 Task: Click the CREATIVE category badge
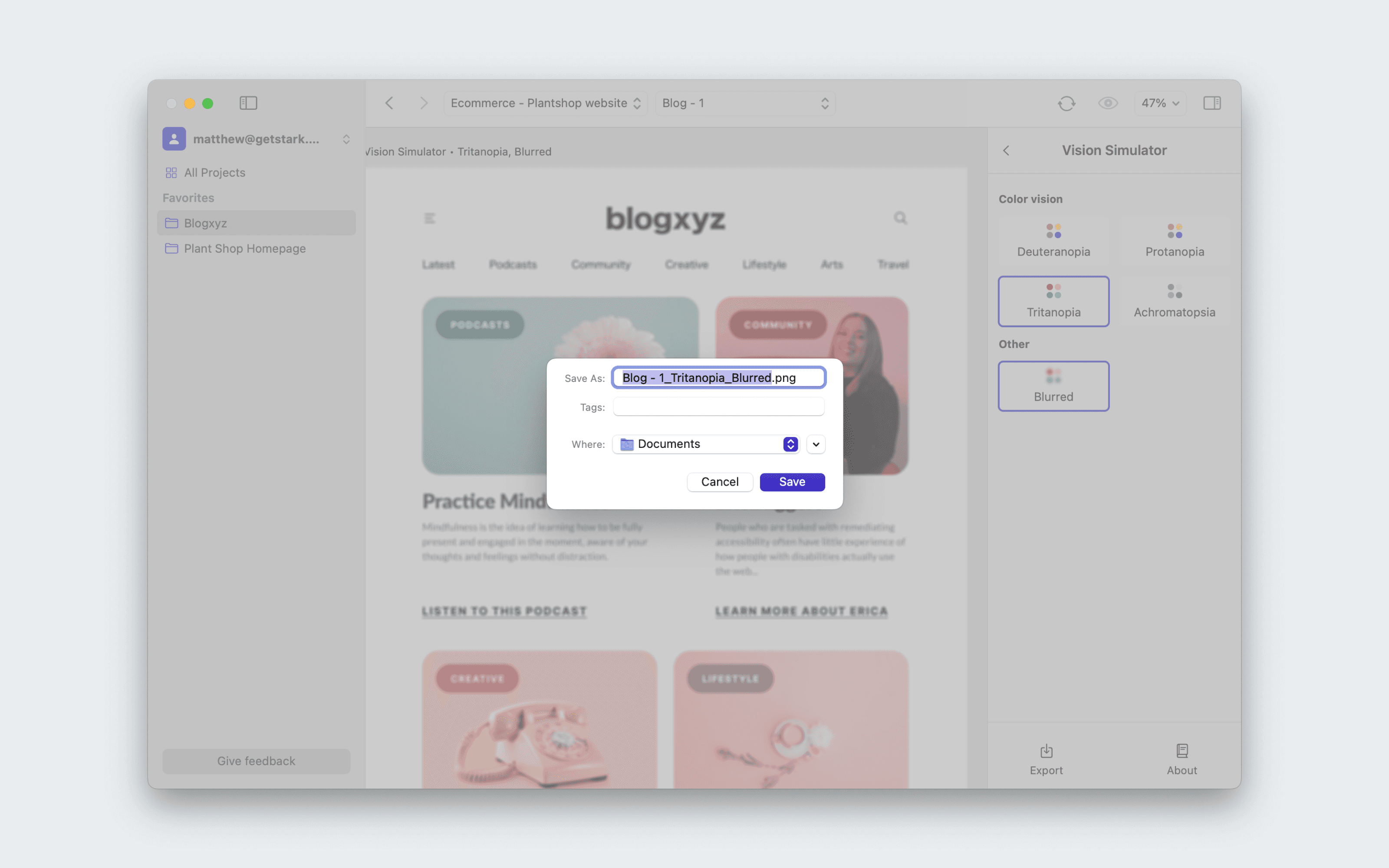coord(477,679)
